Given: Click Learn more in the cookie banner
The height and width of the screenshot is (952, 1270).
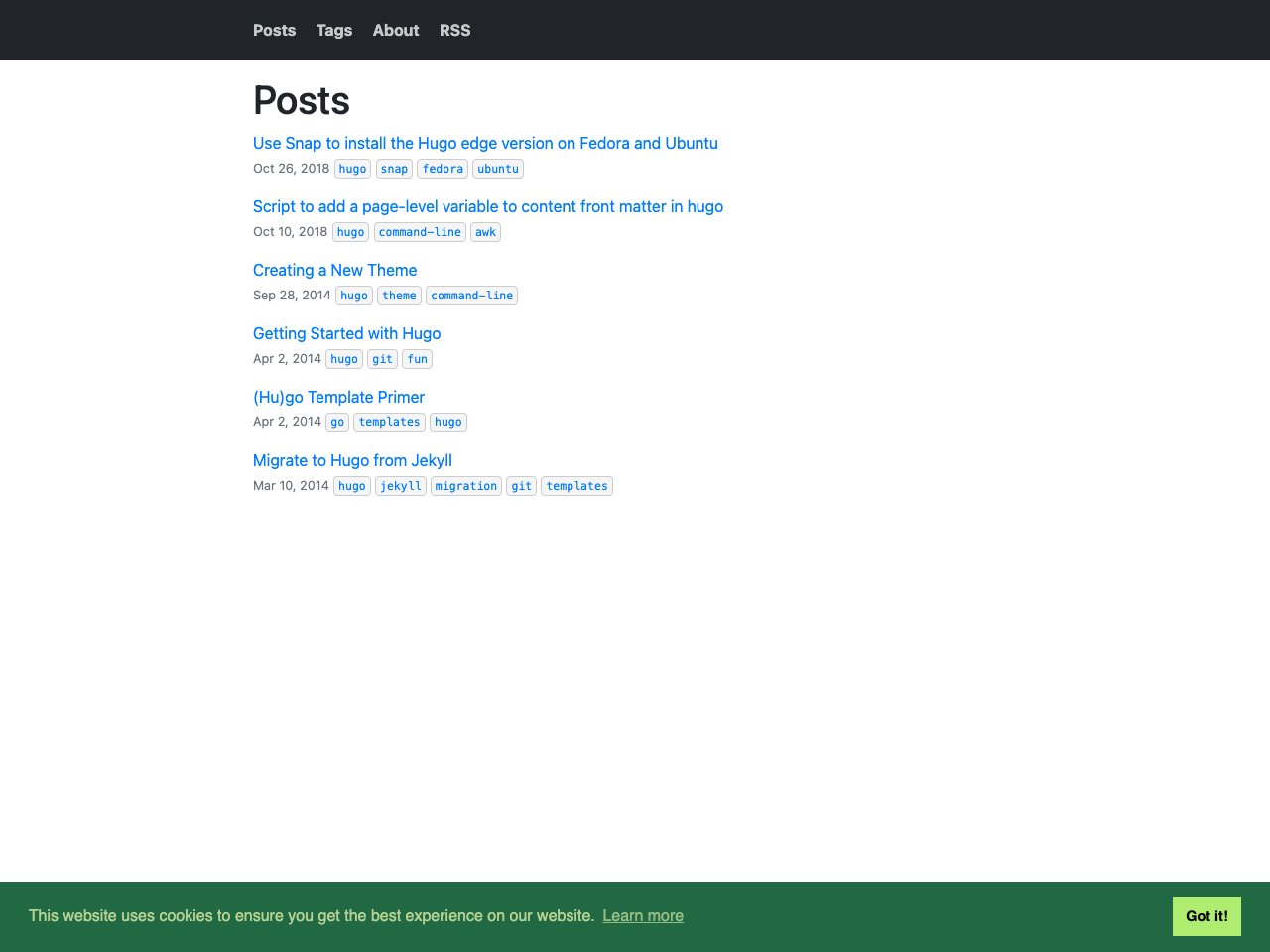Looking at the screenshot, I should point(642,915).
